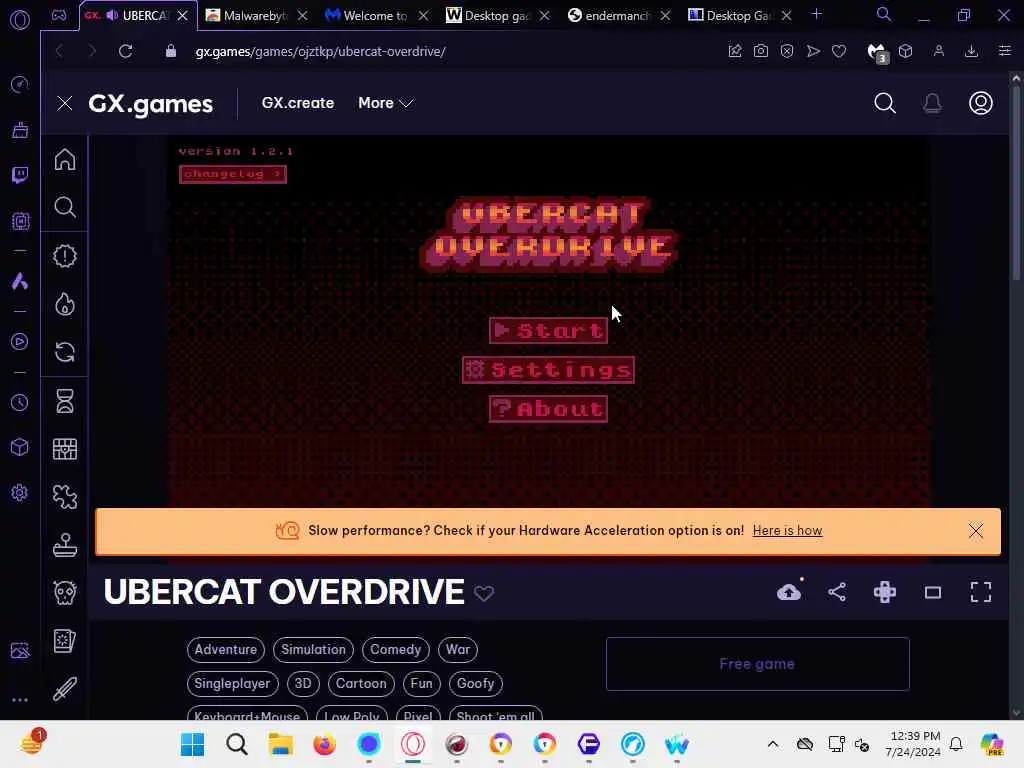1024x768 pixels.
Task: Reload the current page
Action: pyautogui.click(x=125, y=51)
